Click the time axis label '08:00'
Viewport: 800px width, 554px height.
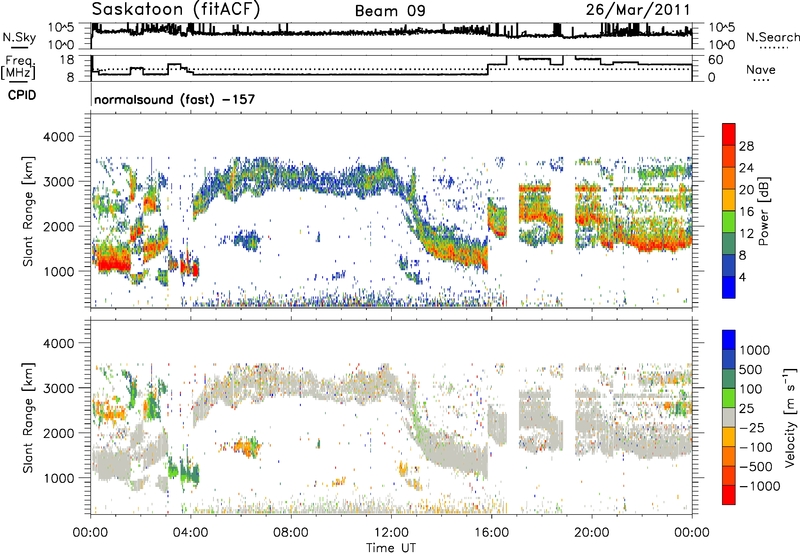[291, 533]
